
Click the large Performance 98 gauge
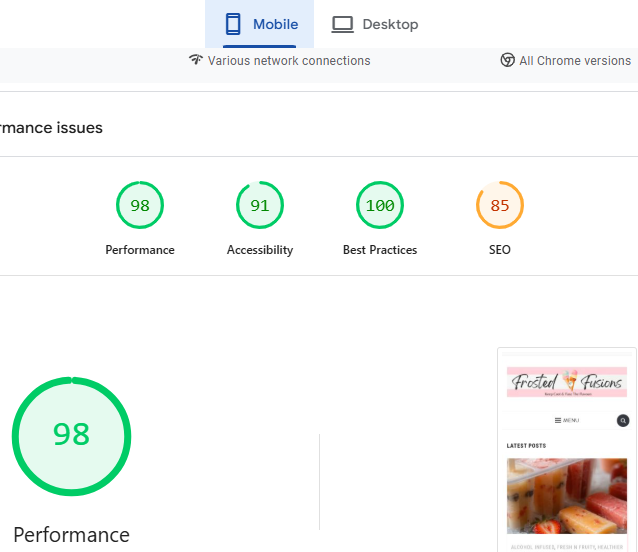[x=72, y=436]
